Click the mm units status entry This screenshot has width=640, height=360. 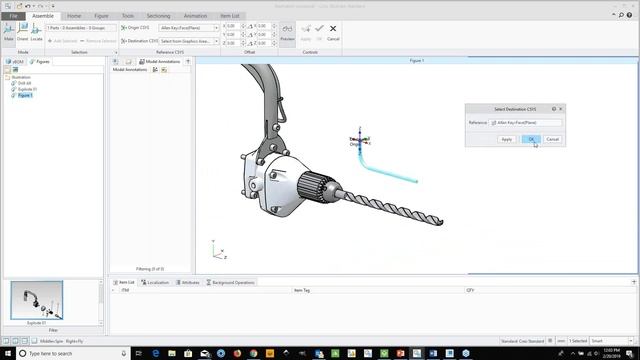pyautogui.click(x=561, y=341)
